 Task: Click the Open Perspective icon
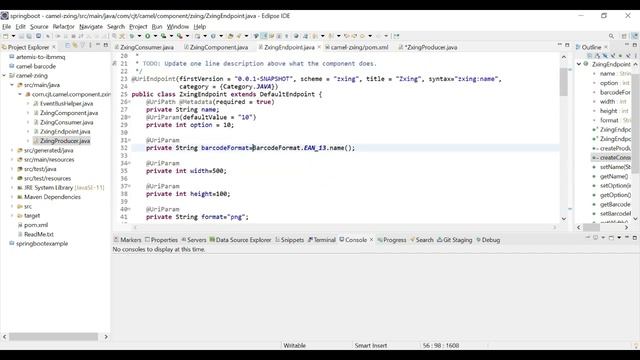(x=624, y=36)
